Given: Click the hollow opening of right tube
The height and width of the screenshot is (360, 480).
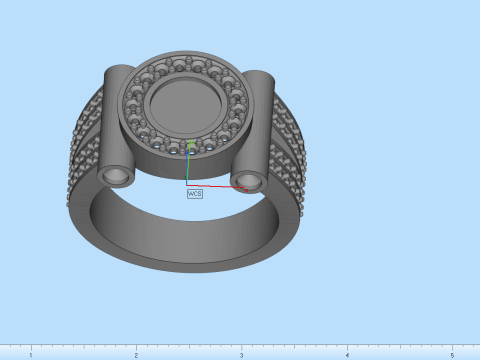Looking at the screenshot, I should (249, 182).
